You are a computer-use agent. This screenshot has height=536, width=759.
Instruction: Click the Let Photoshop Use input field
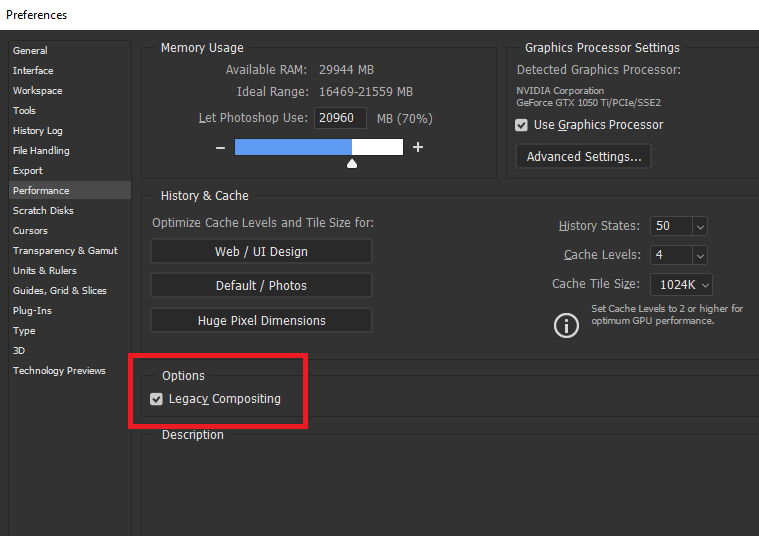point(340,118)
